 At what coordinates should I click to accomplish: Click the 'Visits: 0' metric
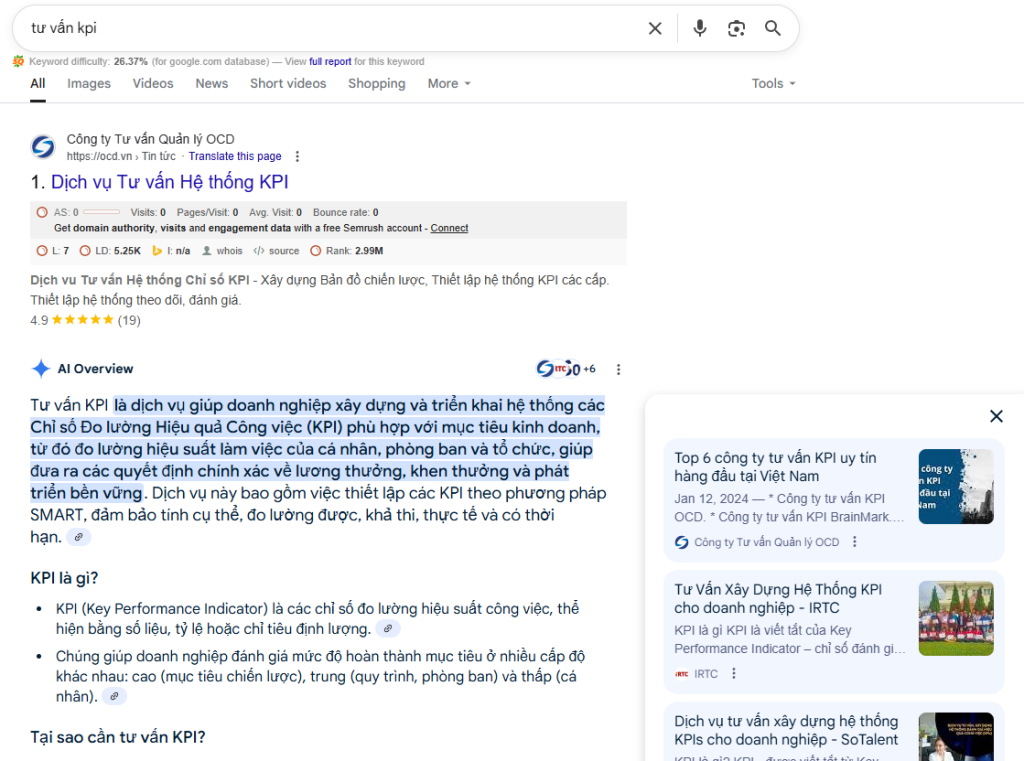[x=148, y=212]
